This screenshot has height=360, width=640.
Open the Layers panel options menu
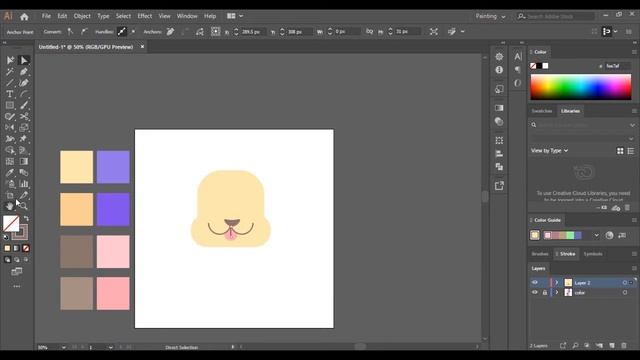pyautogui.click(x=634, y=269)
